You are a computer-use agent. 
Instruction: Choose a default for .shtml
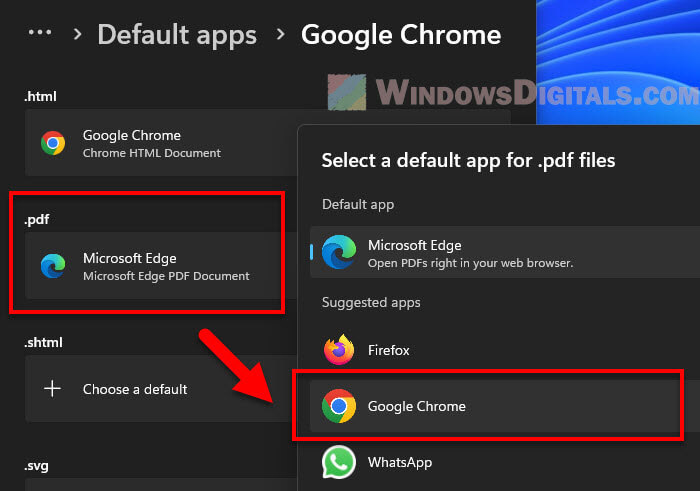coord(161,389)
